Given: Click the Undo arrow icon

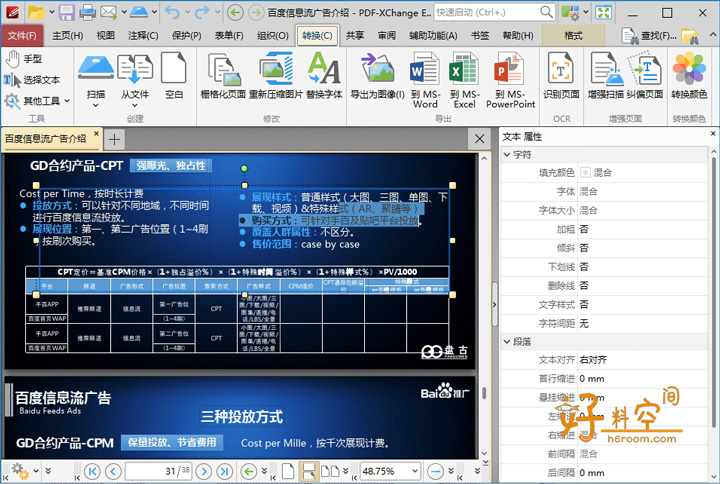Looking at the screenshot, I should (x=172, y=12).
